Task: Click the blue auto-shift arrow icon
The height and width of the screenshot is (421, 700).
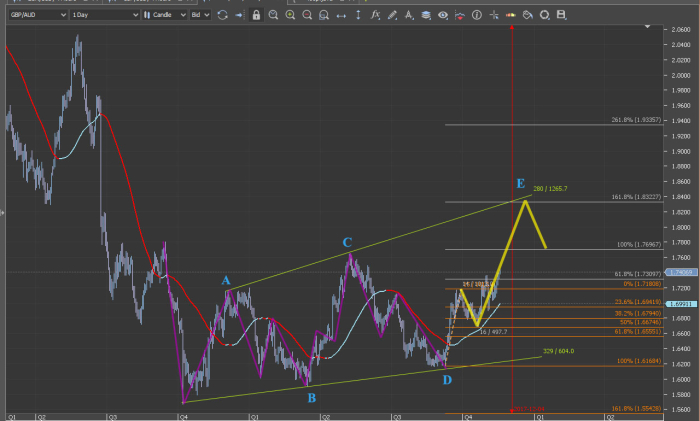Action: point(239,15)
